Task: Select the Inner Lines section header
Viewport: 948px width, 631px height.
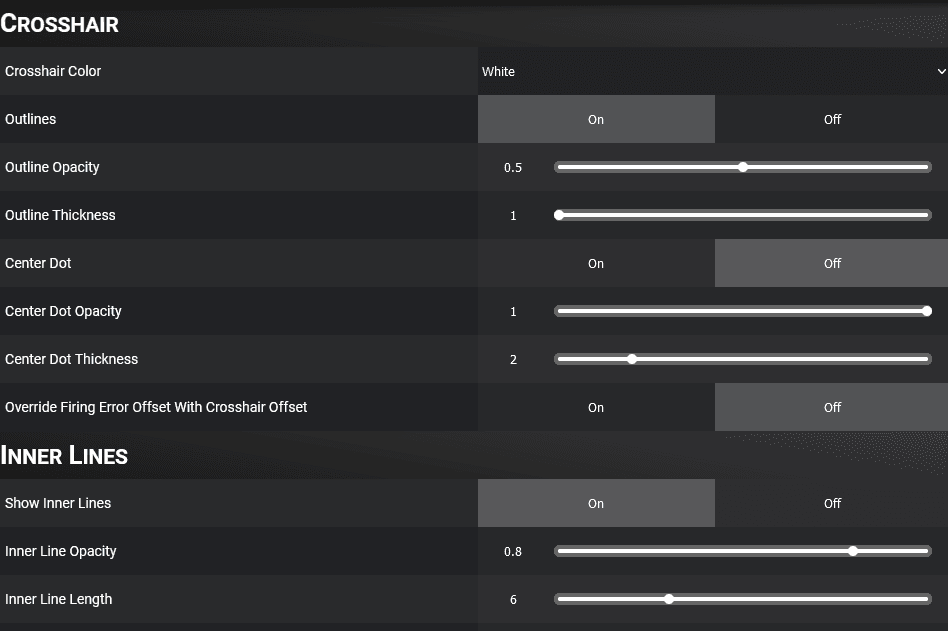Action: (x=64, y=456)
